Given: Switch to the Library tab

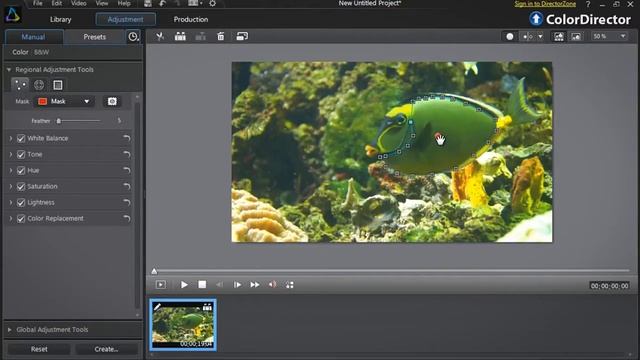Looking at the screenshot, I should [60, 19].
